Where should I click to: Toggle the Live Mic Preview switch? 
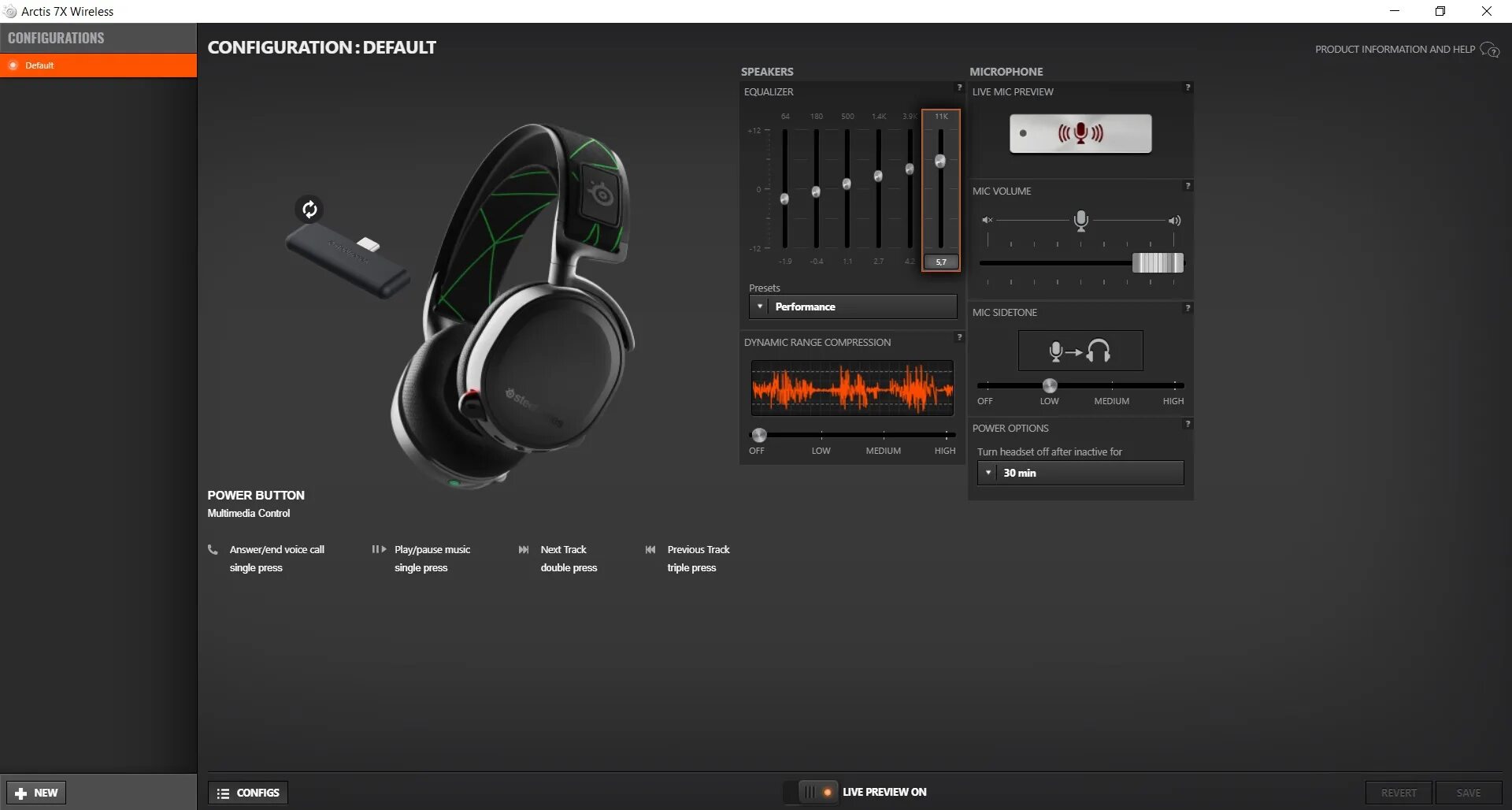point(1080,133)
